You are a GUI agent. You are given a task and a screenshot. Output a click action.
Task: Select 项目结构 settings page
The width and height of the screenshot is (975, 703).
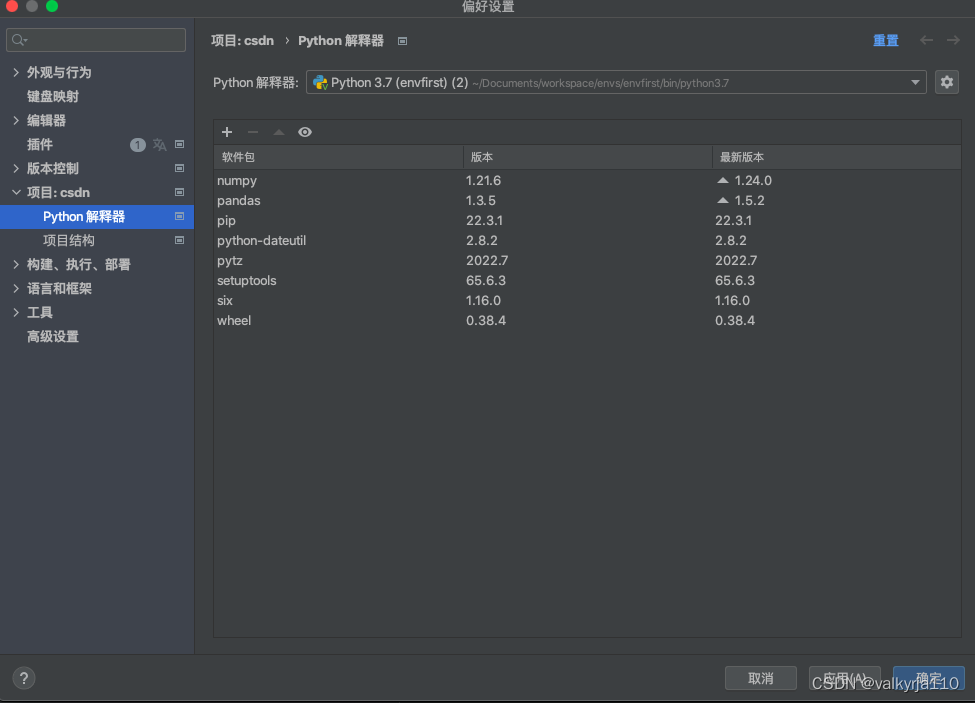pos(68,241)
